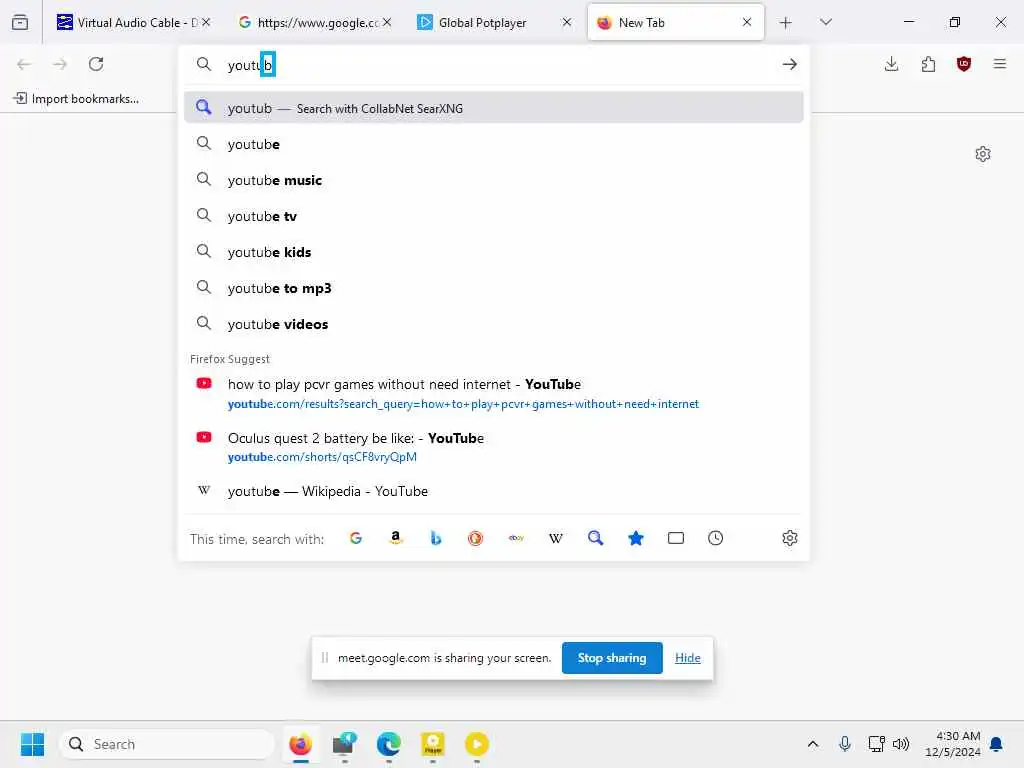1024x768 pixels.
Task: Search within Bookmarks star icon
Action: (x=635, y=538)
